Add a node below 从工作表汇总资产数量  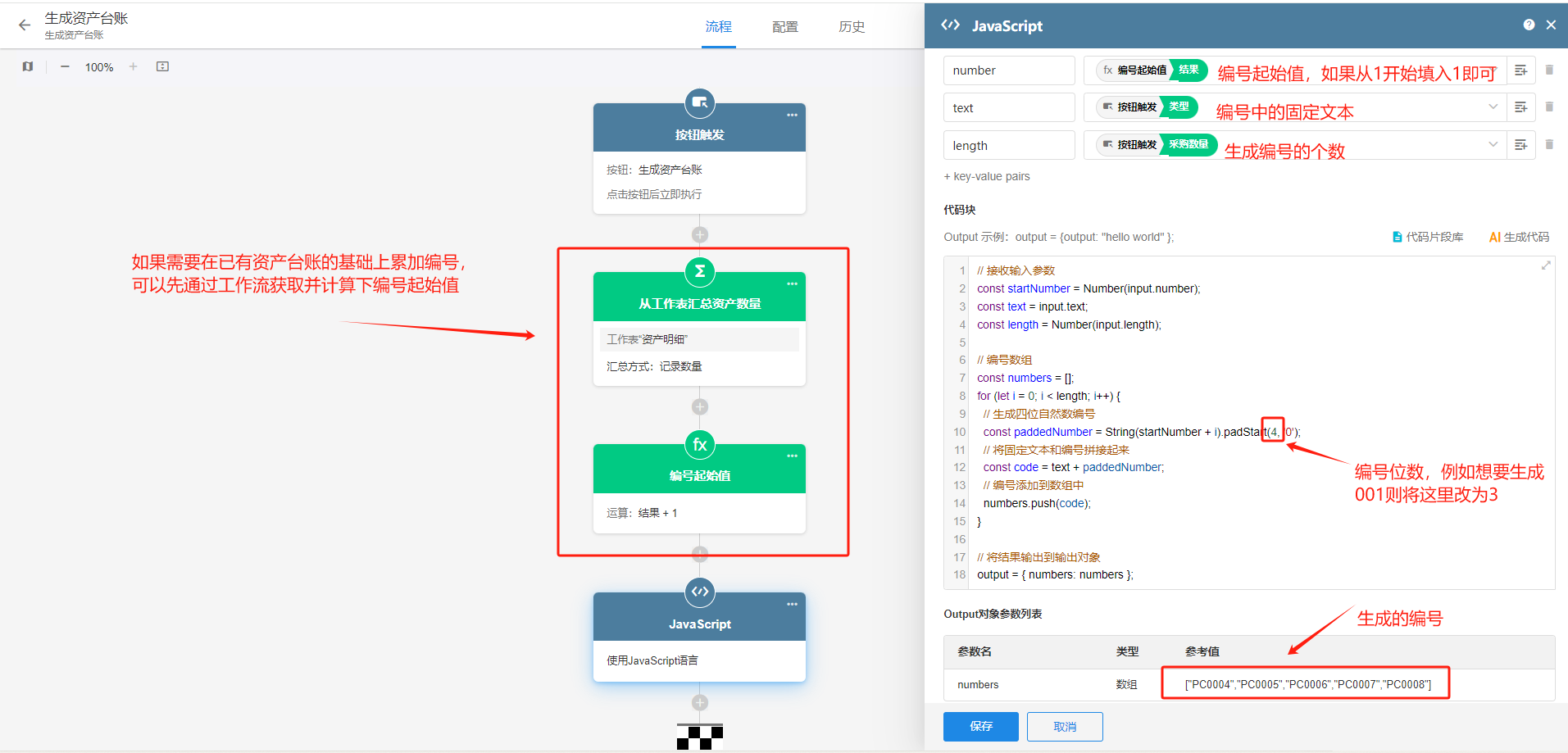700,406
